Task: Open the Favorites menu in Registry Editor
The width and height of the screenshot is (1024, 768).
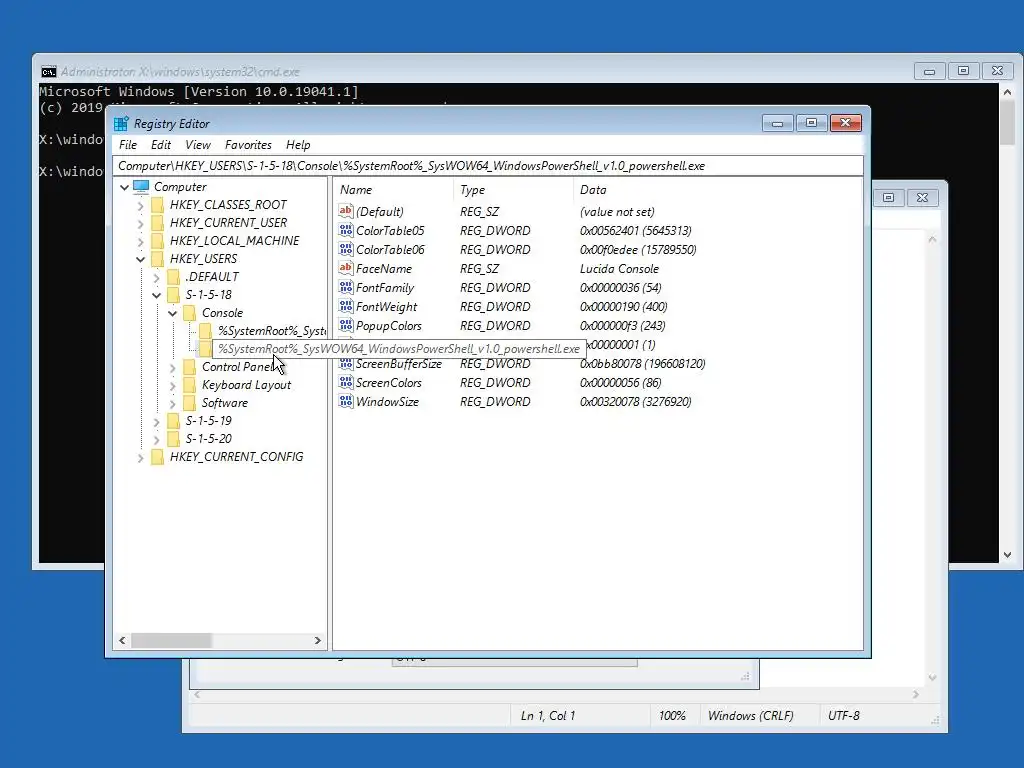Action: tap(248, 145)
